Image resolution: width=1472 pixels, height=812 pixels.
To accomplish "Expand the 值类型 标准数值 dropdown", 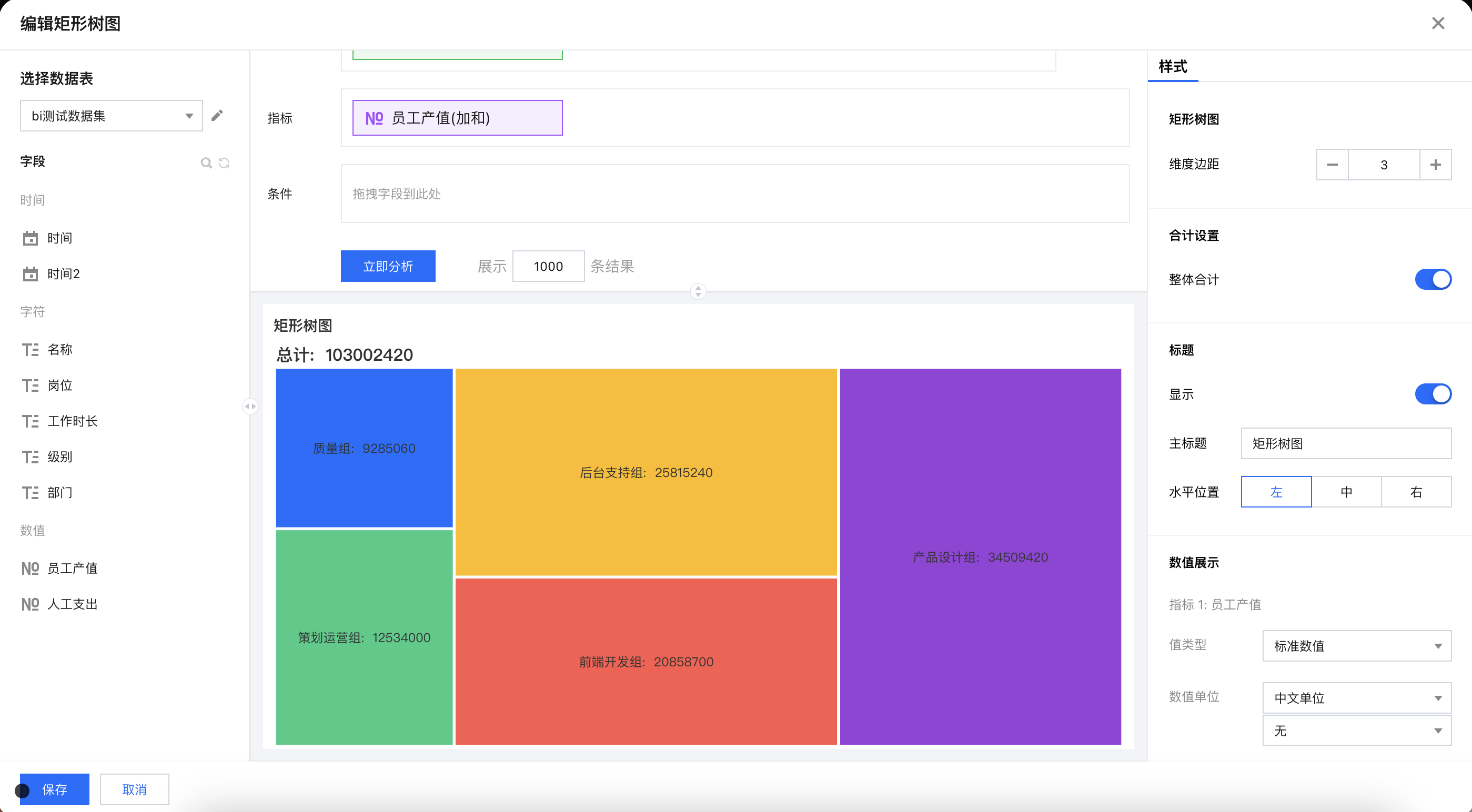I will (1356, 646).
